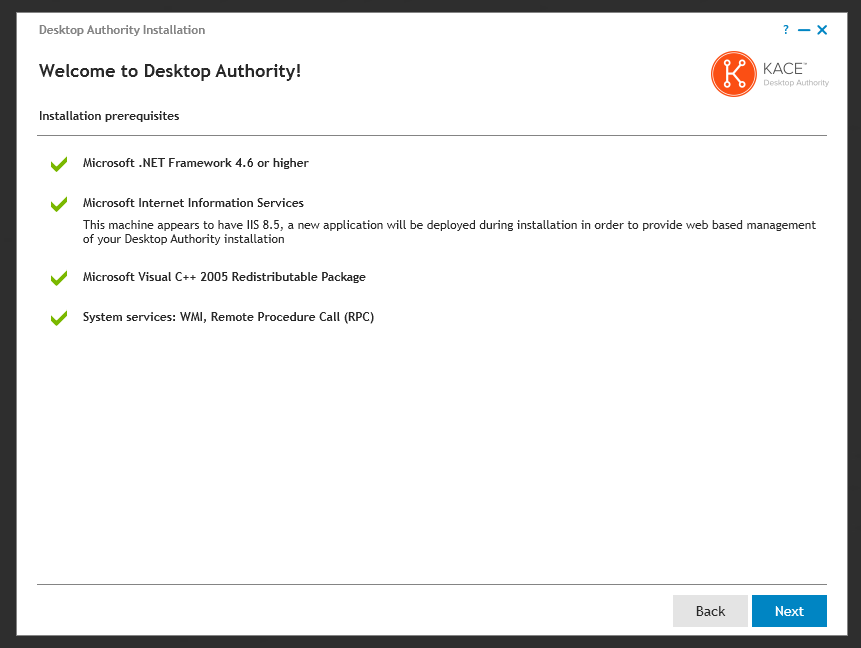Screen dimensions: 861x648
Task: Click the green checkmark beside .NET Framework 4.6
Action: point(59,164)
